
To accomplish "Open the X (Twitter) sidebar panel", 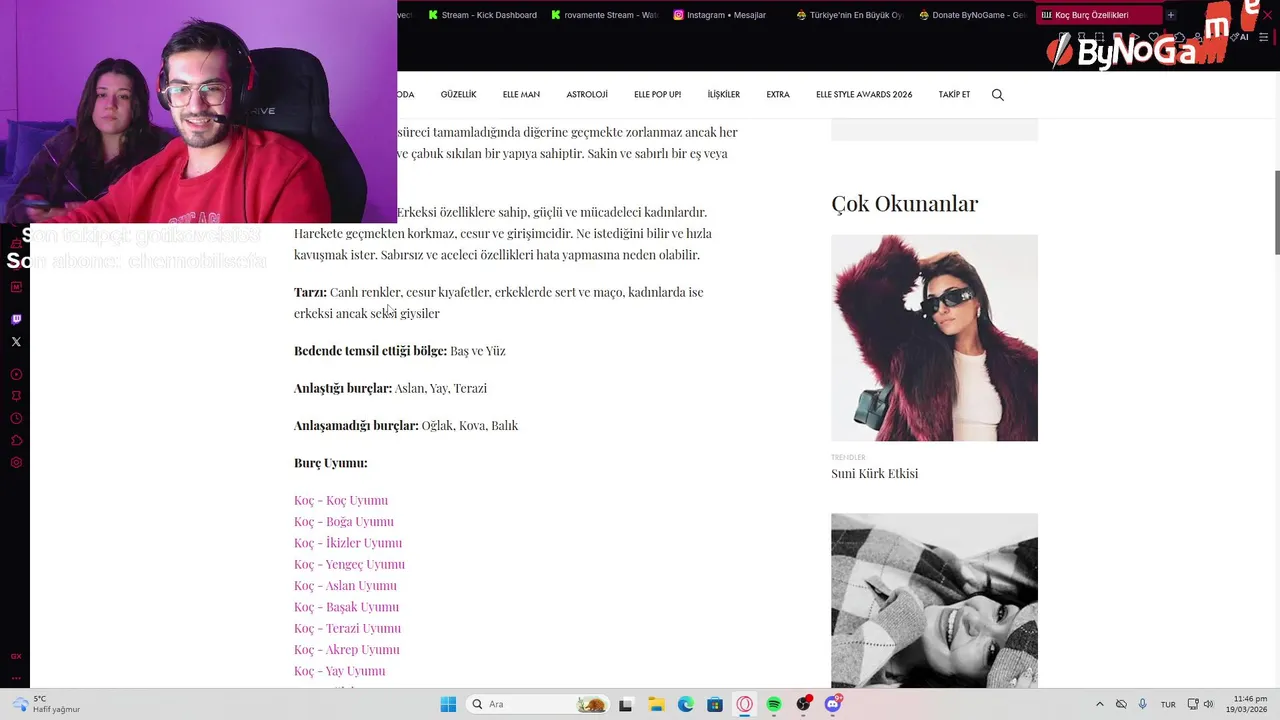I will click(16, 342).
